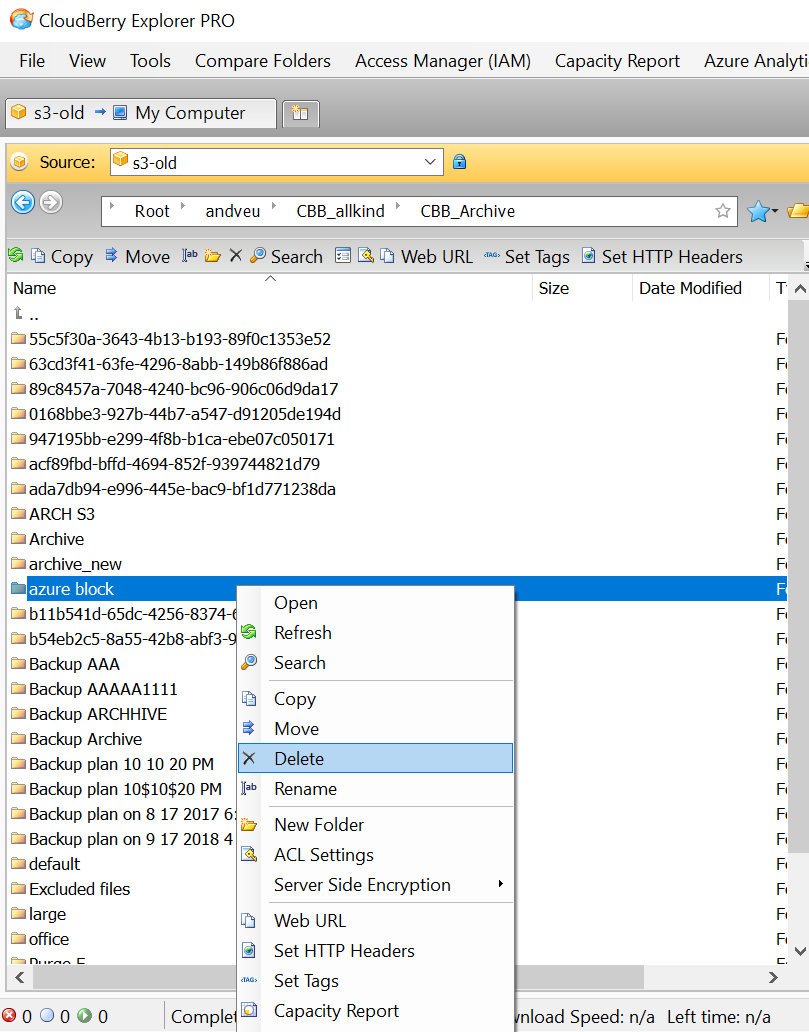Sort by Date Modified column header

tap(700, 288)
